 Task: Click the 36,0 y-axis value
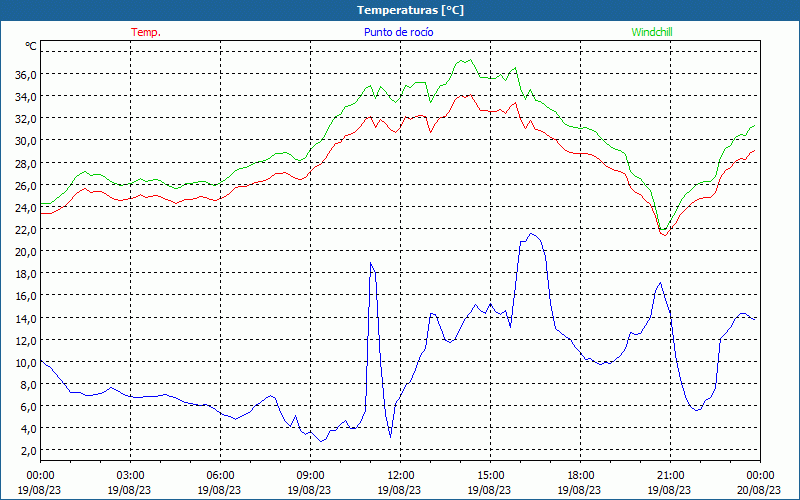pos(26,74)
